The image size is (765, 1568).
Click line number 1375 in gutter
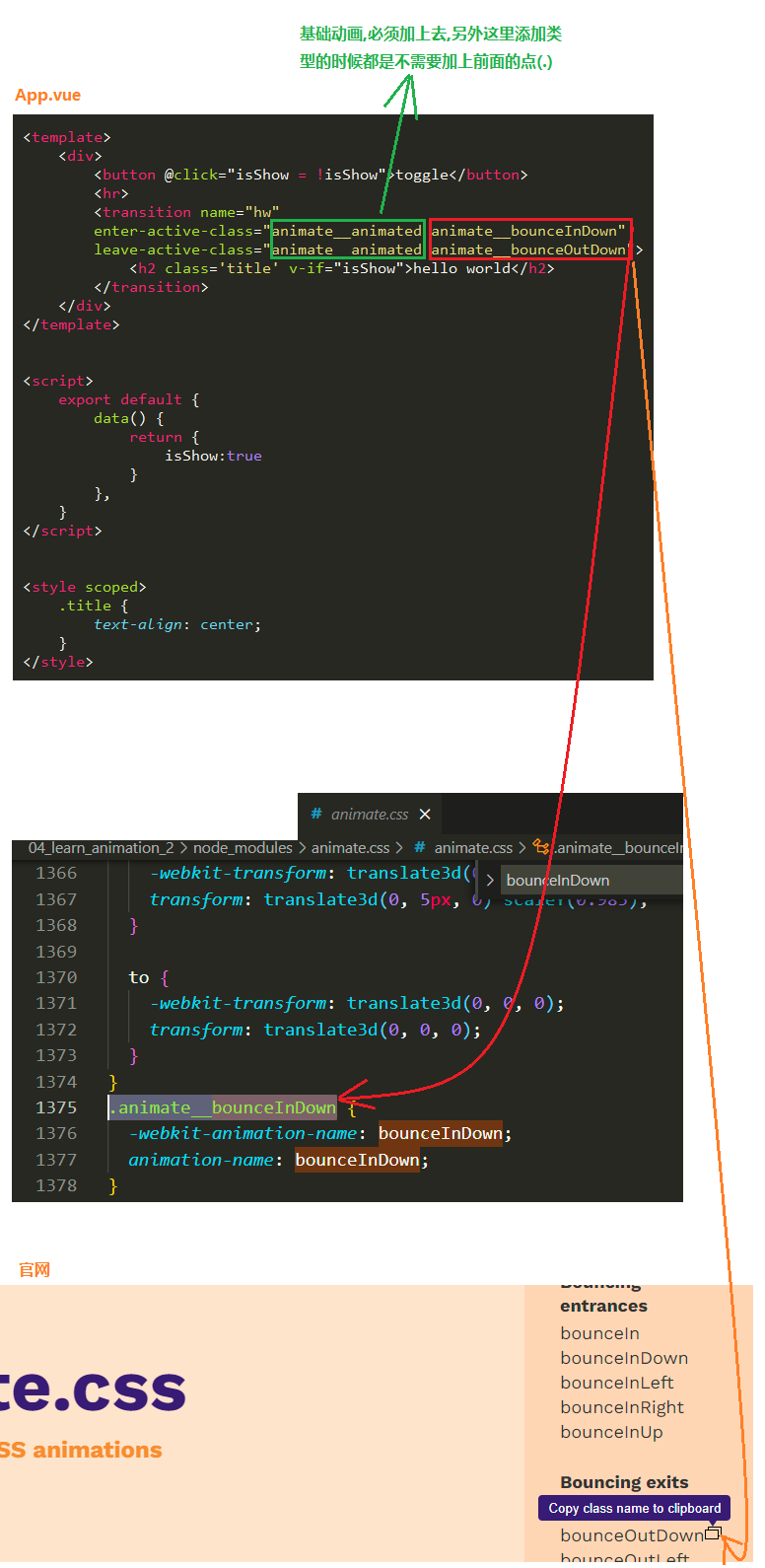coord(56,1107)
